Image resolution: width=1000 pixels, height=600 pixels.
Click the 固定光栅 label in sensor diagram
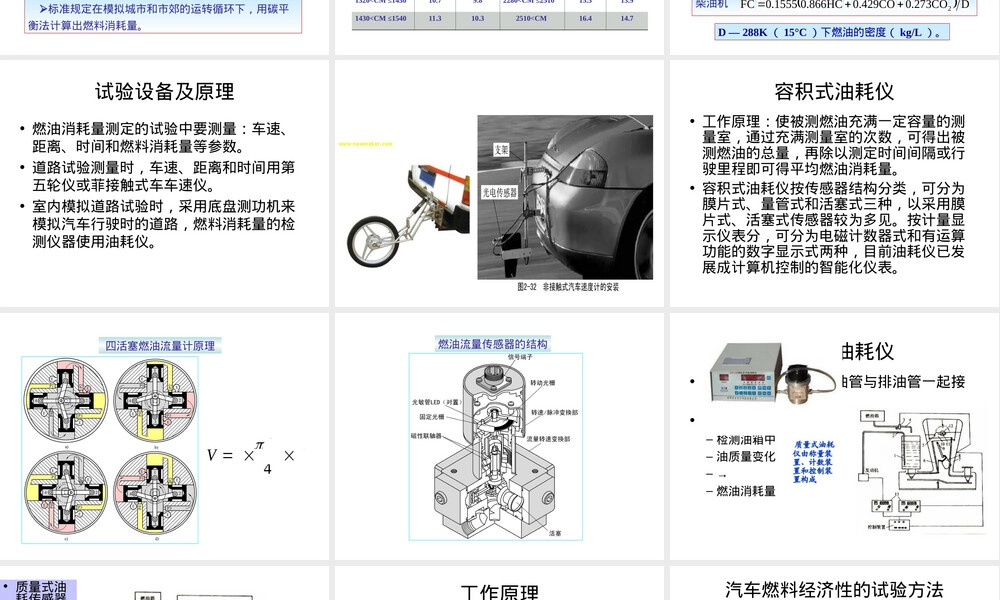coord(432,417)
